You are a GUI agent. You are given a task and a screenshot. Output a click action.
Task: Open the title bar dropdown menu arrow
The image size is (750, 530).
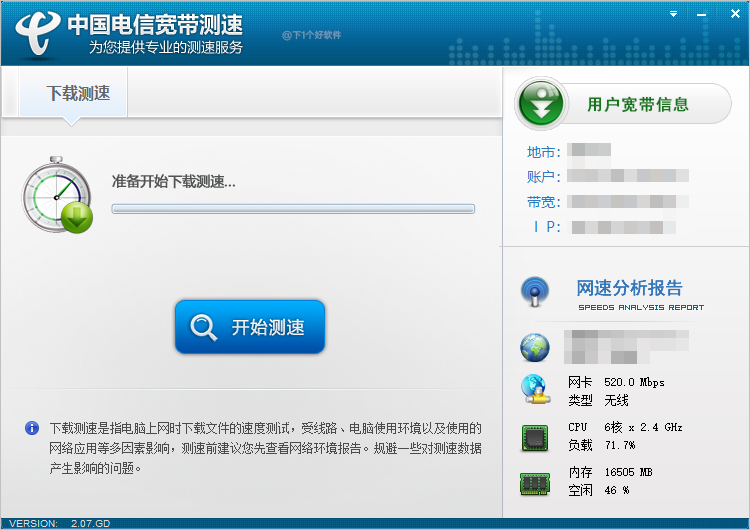click(x=673, y=14)
